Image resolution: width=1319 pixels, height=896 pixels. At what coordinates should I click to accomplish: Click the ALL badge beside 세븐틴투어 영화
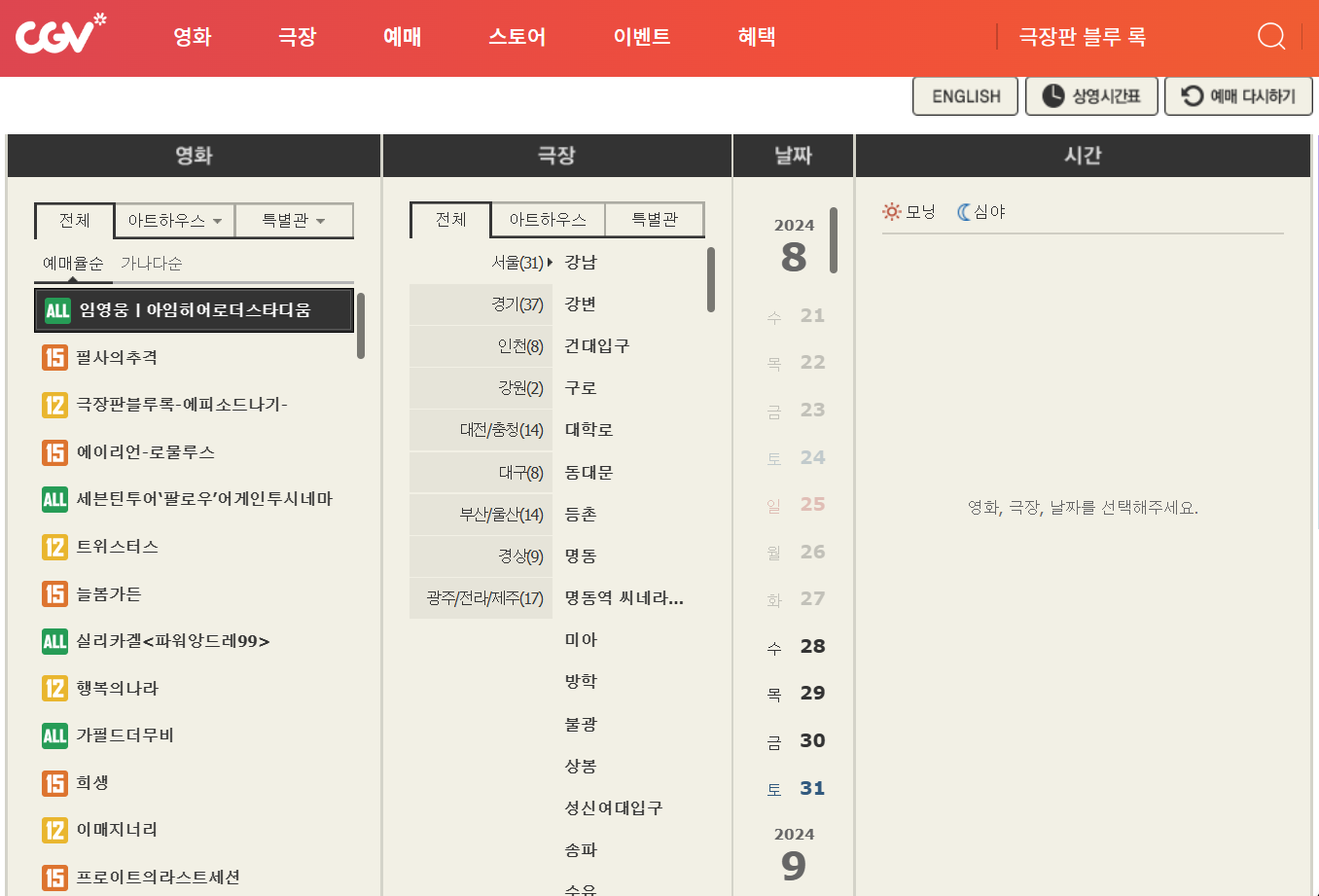[54, 499]
